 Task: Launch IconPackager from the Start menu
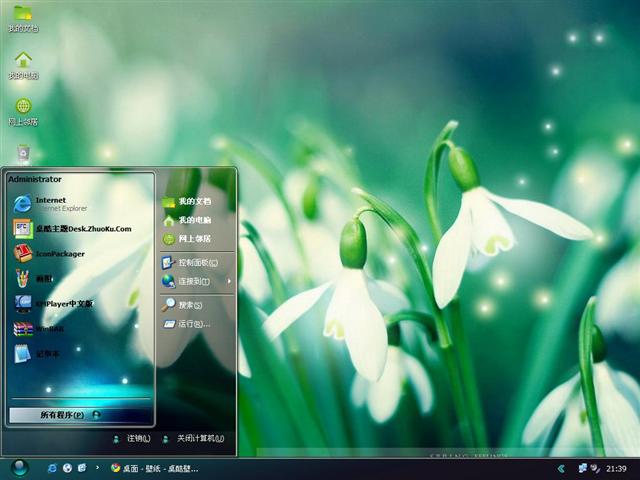point(49,253)
